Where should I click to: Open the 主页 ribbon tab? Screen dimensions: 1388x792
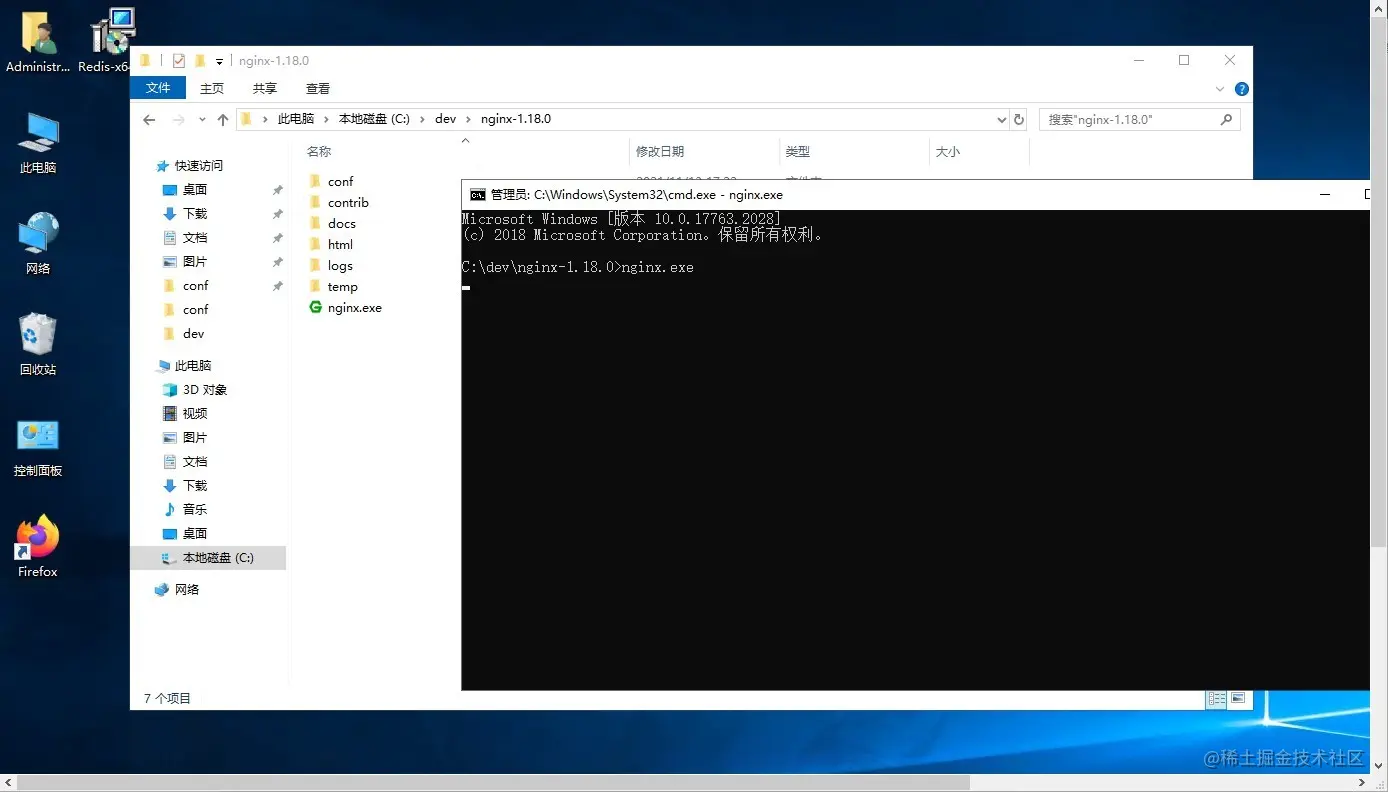point(212,88)
